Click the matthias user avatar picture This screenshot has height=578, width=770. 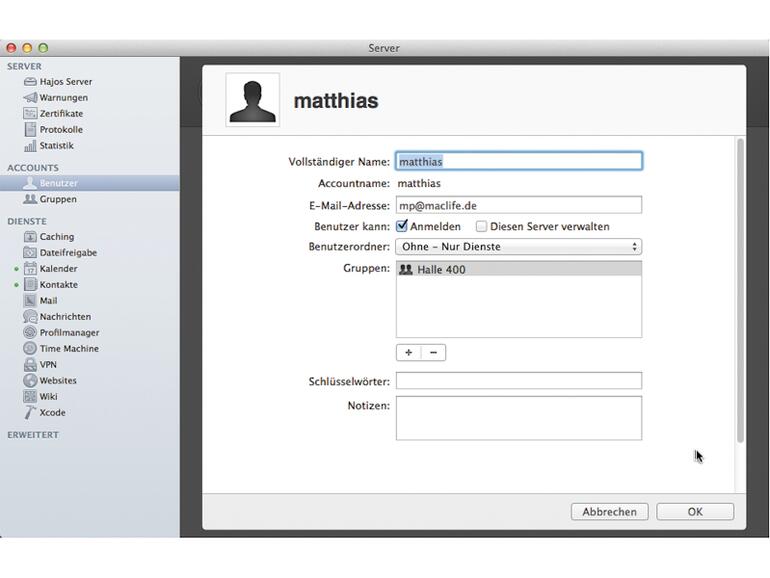click(x=252, y=100)
